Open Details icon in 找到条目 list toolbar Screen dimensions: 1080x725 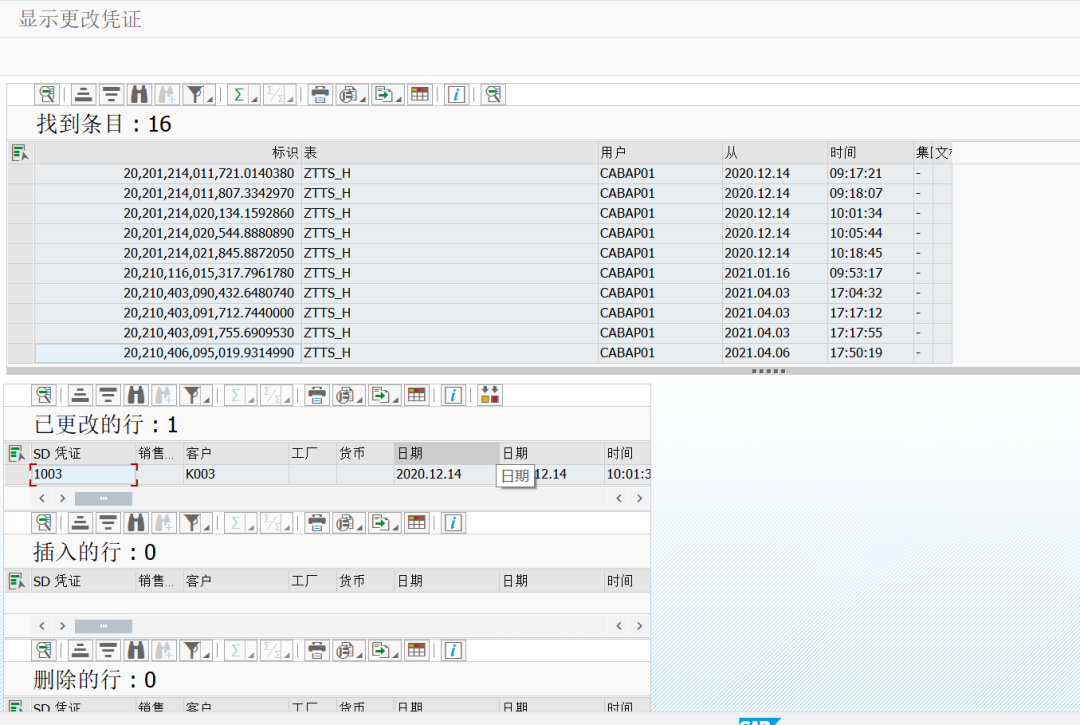47,94
